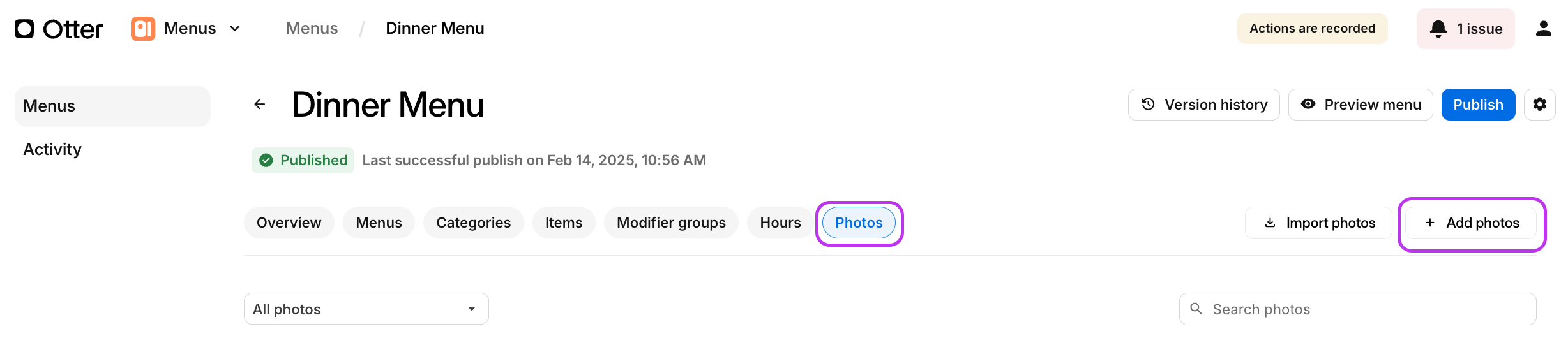1568x352 pixels.
Task: Click the orange Menus app icon
Action: [x=143, y=29]
